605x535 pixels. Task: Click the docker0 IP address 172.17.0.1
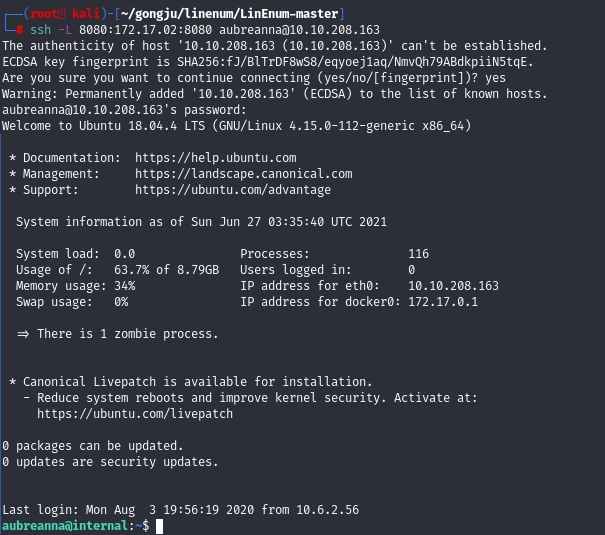point(443,302)
